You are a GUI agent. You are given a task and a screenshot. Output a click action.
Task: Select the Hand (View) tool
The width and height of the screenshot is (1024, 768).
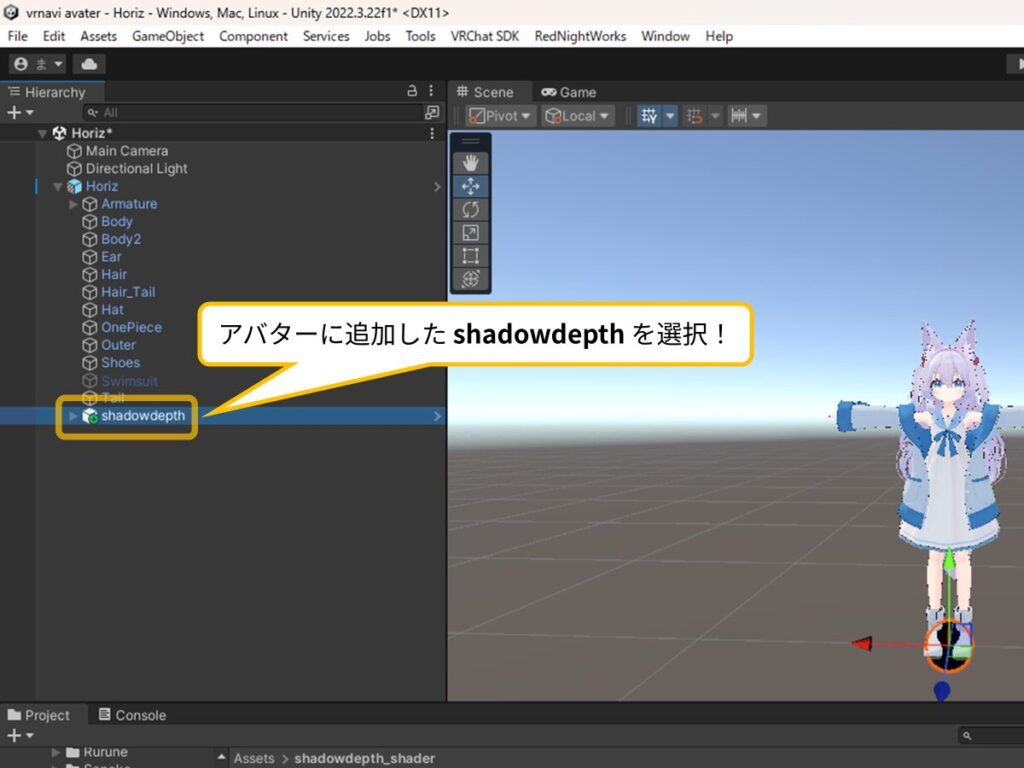click(471, 163)
